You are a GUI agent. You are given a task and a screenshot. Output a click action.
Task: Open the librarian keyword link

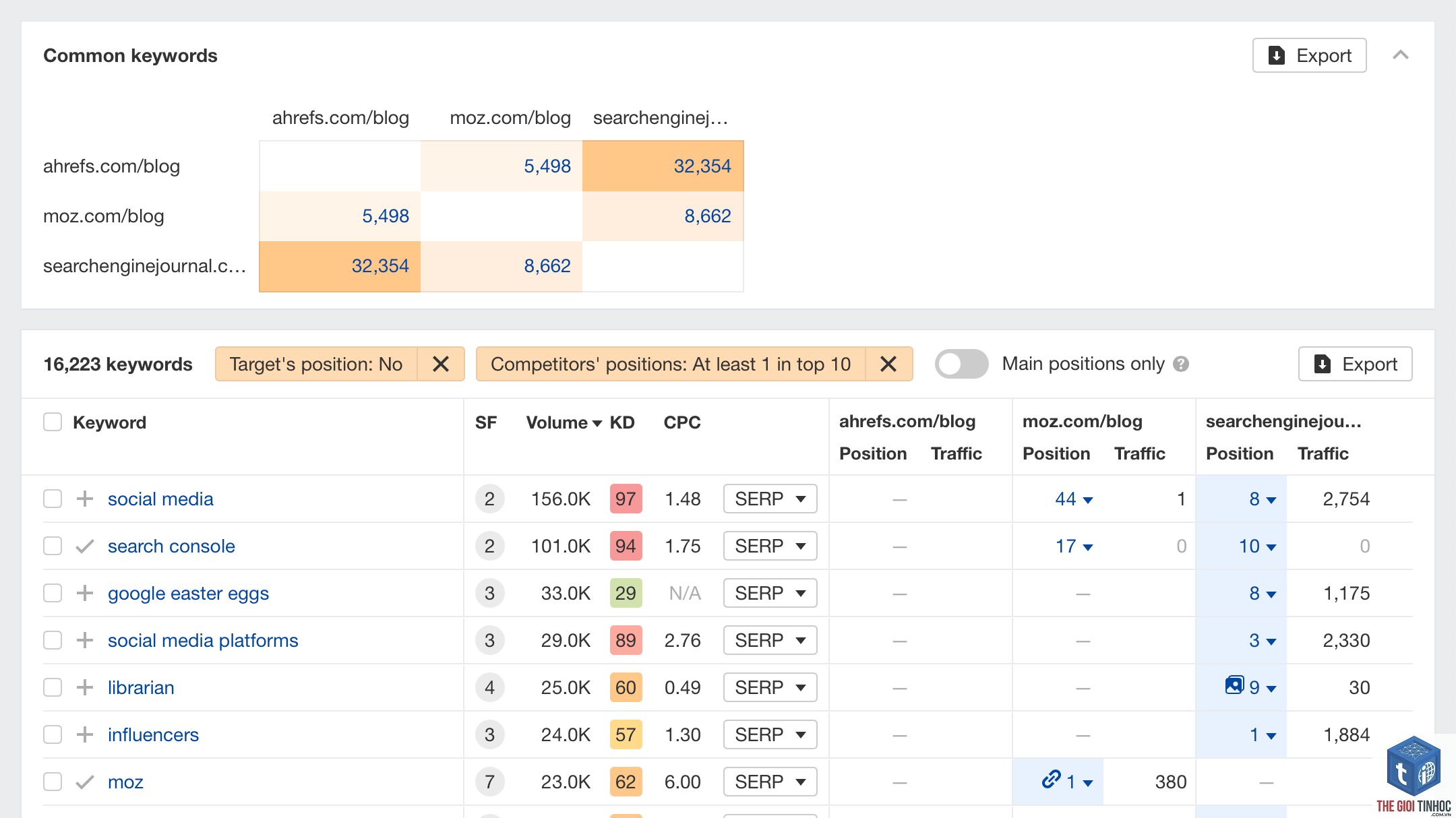click(141, 687)
